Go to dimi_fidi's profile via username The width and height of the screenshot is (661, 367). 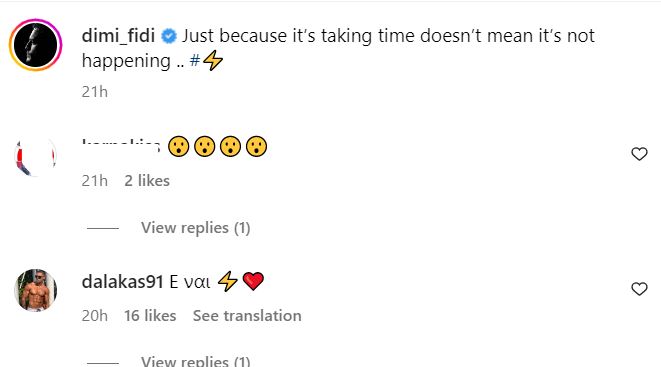pyautogui.click(x=118, y=36)
